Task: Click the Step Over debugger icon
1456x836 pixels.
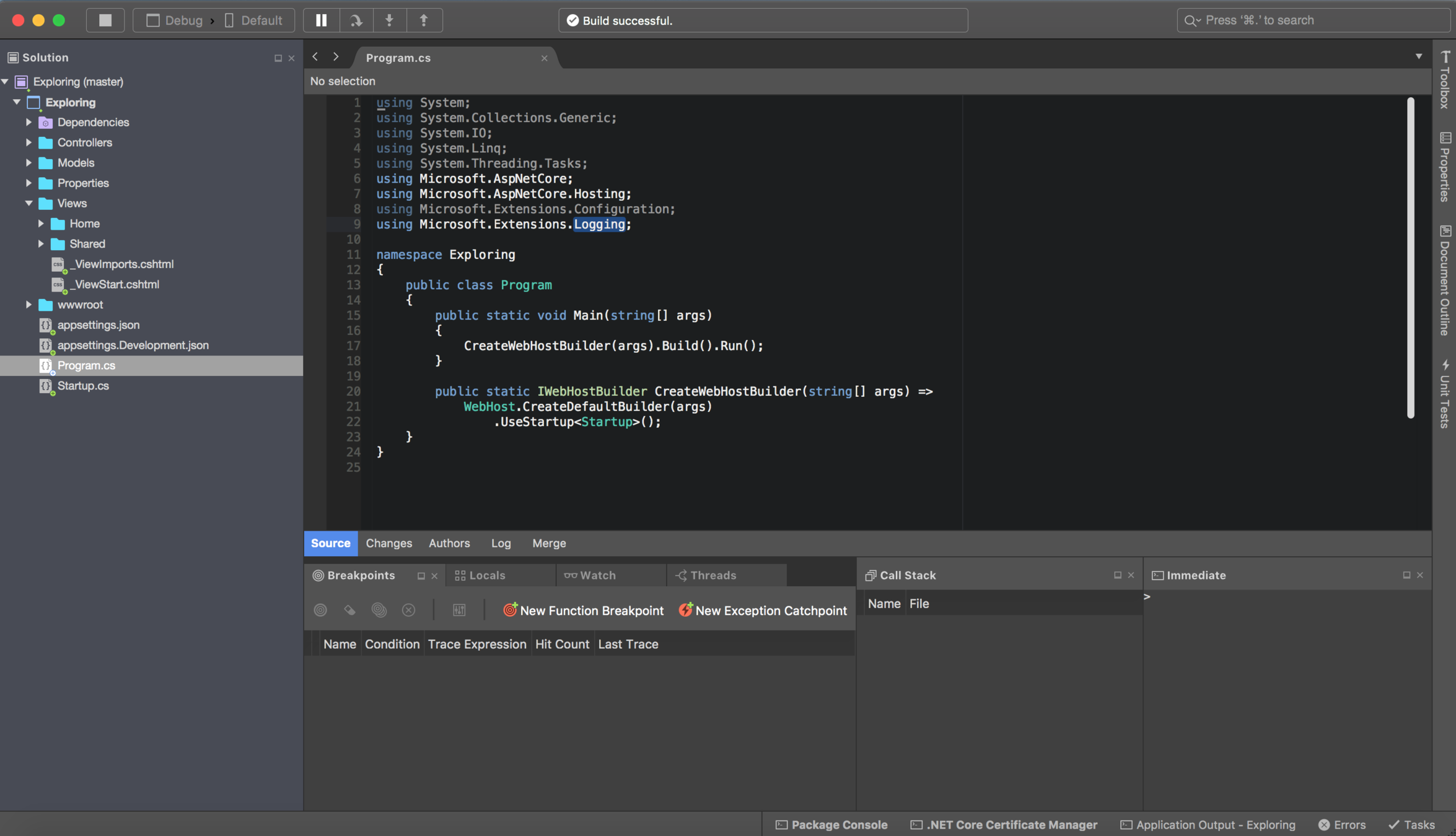Action: click(x=356, y=20)
